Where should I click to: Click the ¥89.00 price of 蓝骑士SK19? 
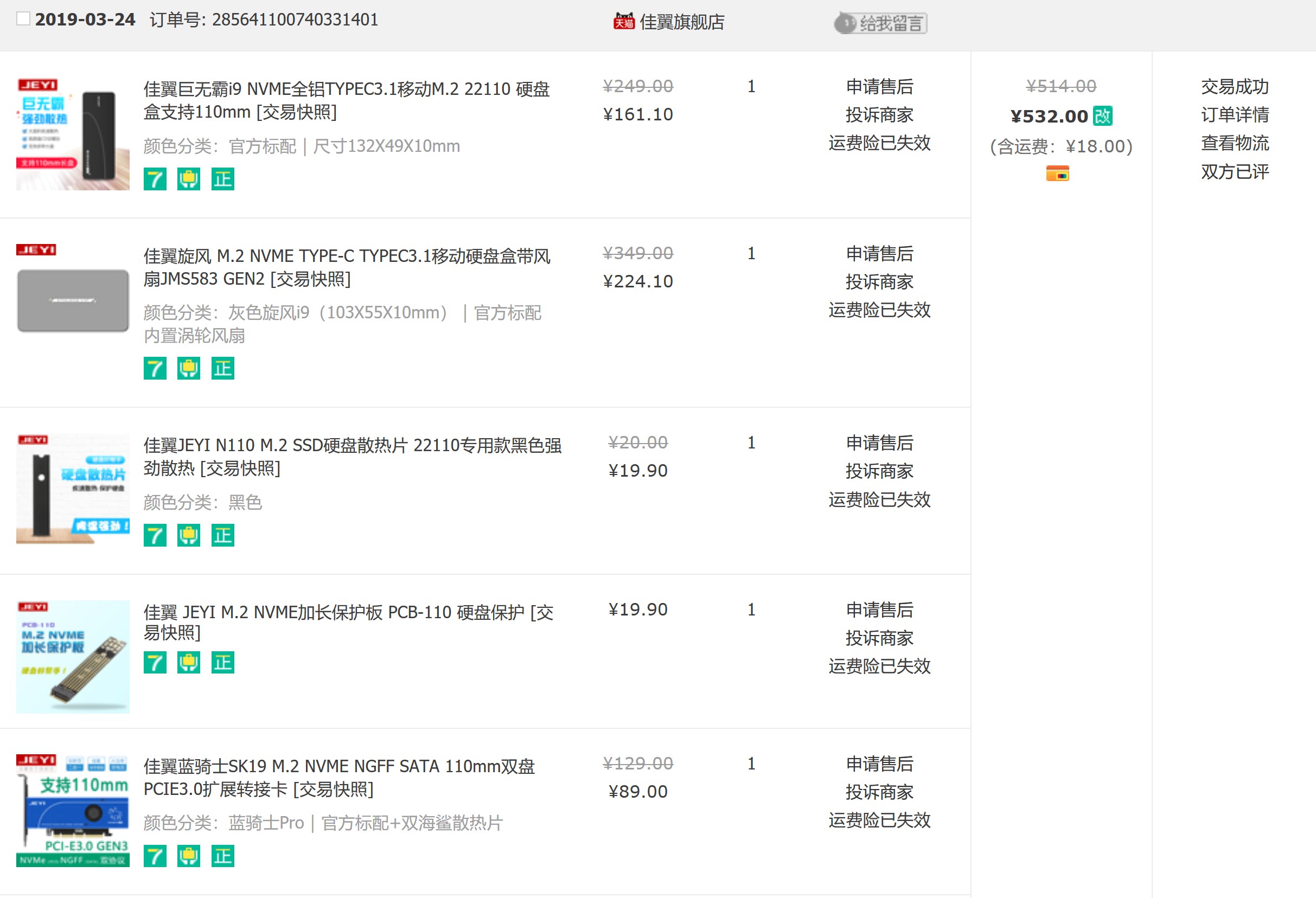(x=638, y=792)
